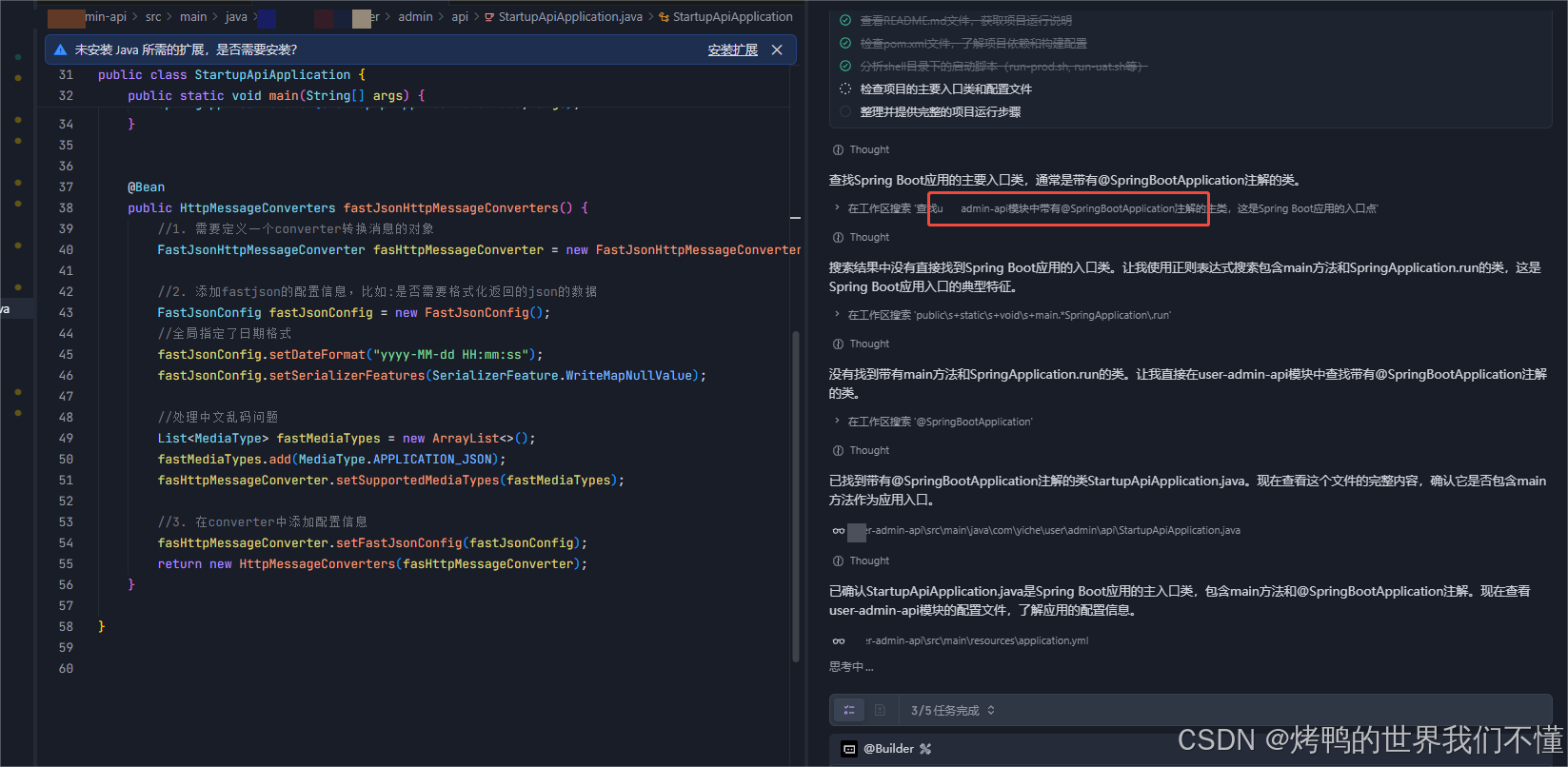Click the tools icon beside @Builder
Viewport: 1568px width, 767px height.
925,749
